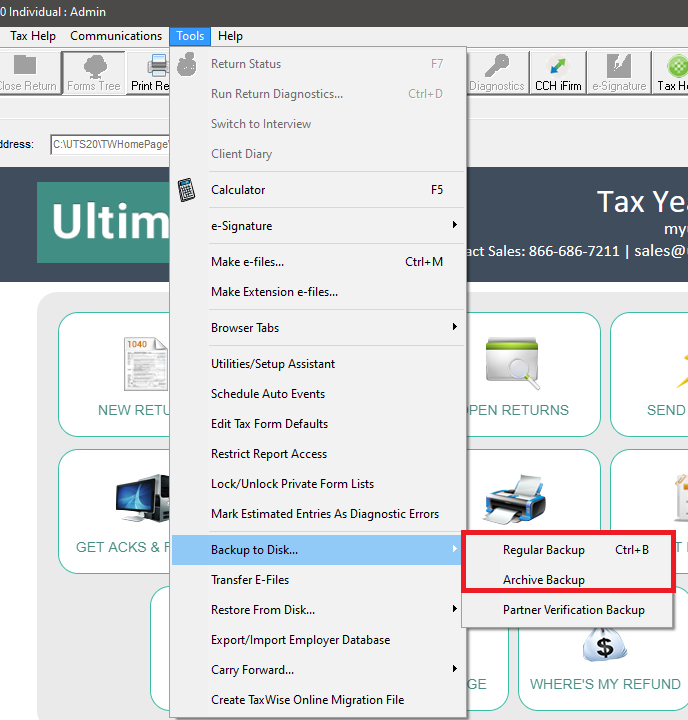Click the NEW RETURN tile label
This screenshot has width=688, height=720.
134,410
